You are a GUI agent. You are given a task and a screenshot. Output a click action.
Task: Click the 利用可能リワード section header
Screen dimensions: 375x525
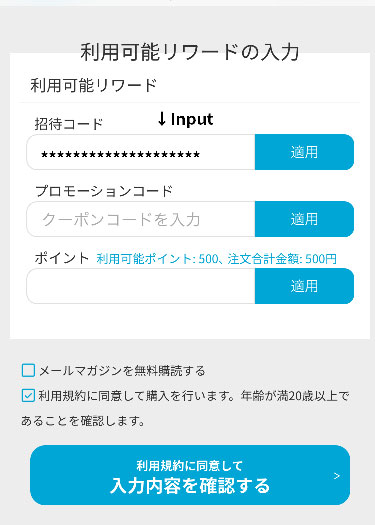[x=94, y=85]
